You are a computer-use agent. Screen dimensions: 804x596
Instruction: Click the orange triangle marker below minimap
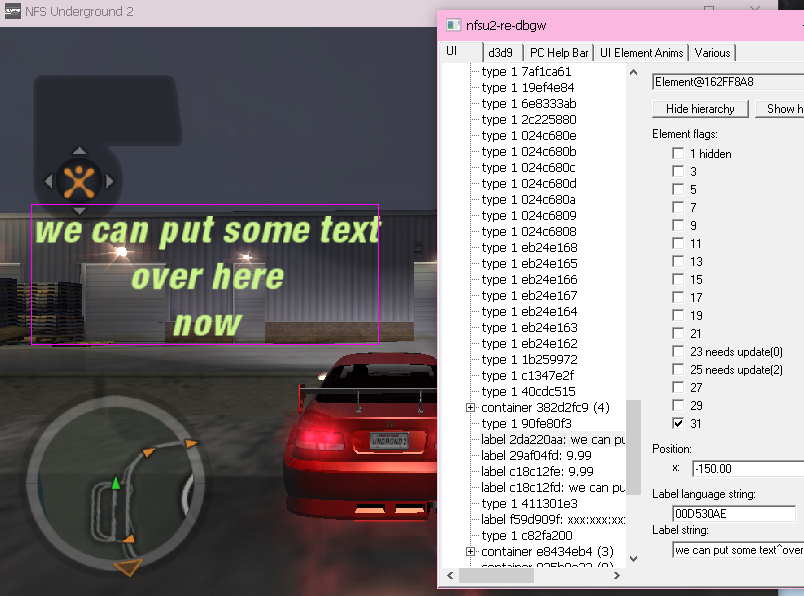[126, 568]
